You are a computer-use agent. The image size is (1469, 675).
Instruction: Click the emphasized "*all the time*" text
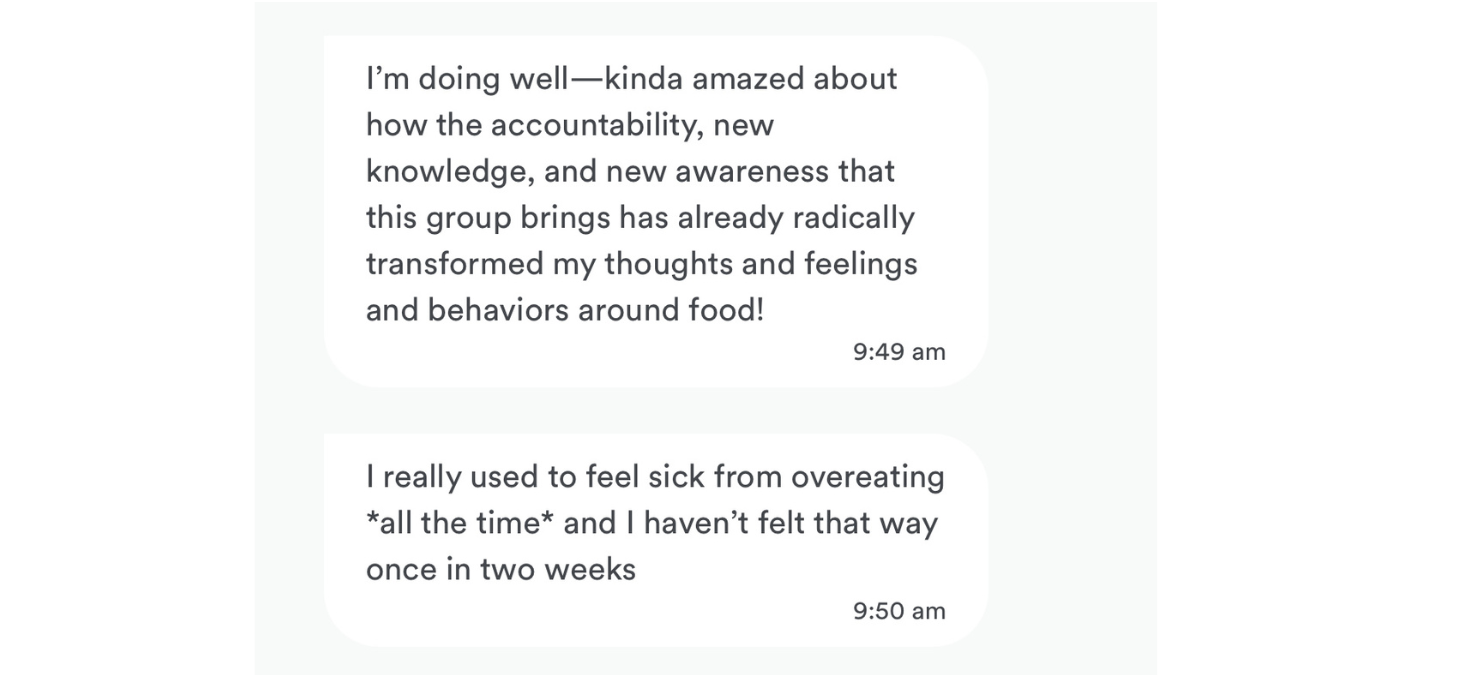coord(460,523)
